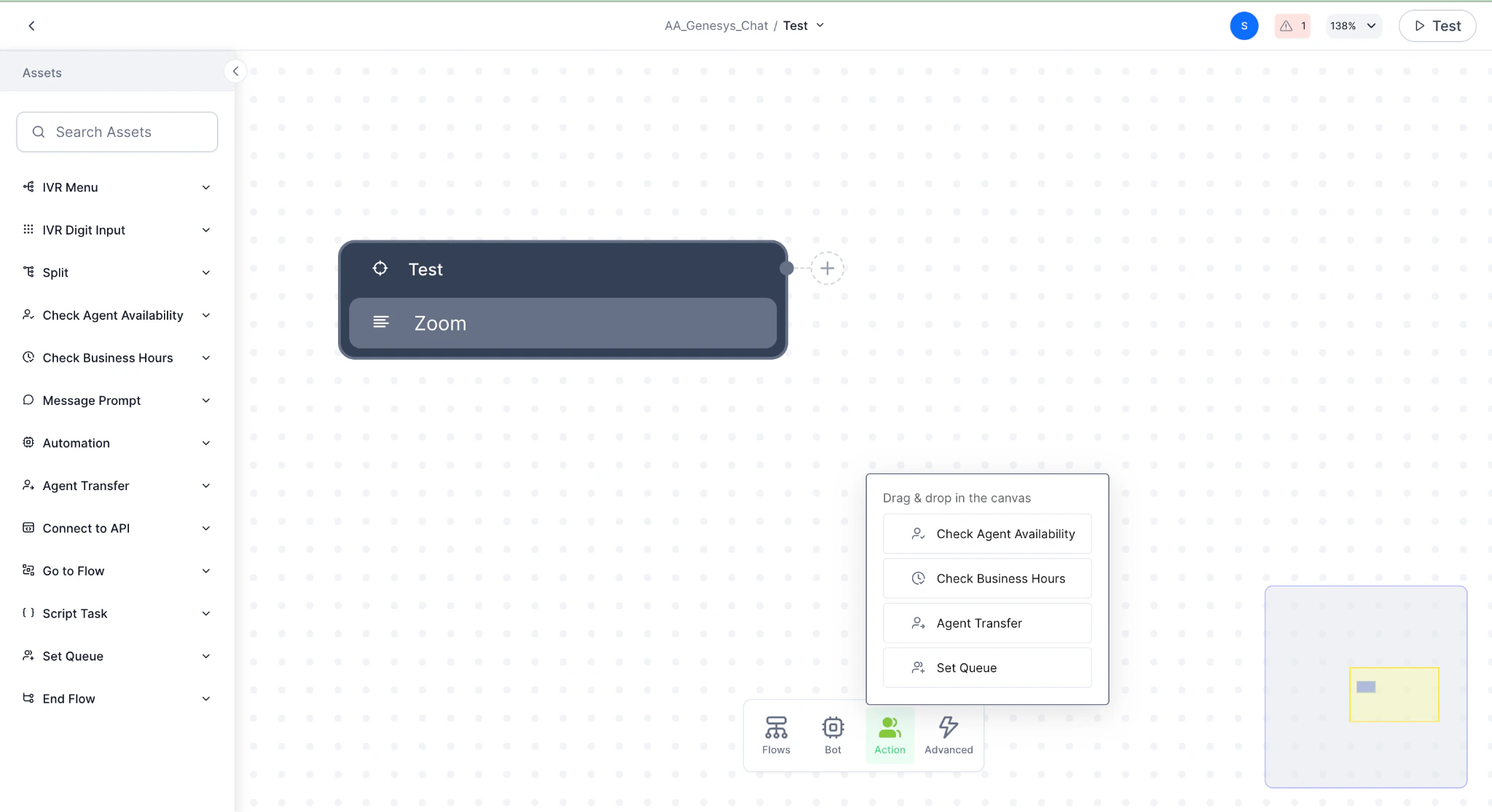Click the Check Agent Availability icon in sidebar
Viewport: 1492px width, 812px height.
click(28, 315)
